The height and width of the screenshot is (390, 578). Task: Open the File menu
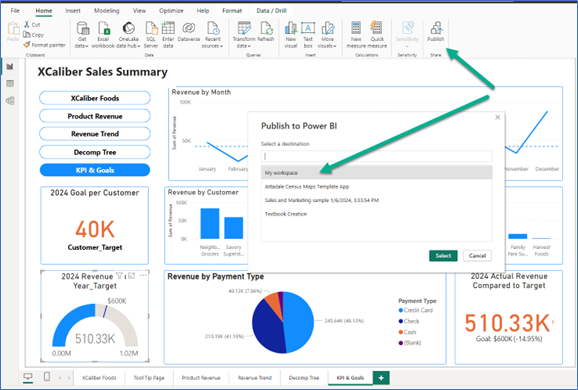pos(15,11)
